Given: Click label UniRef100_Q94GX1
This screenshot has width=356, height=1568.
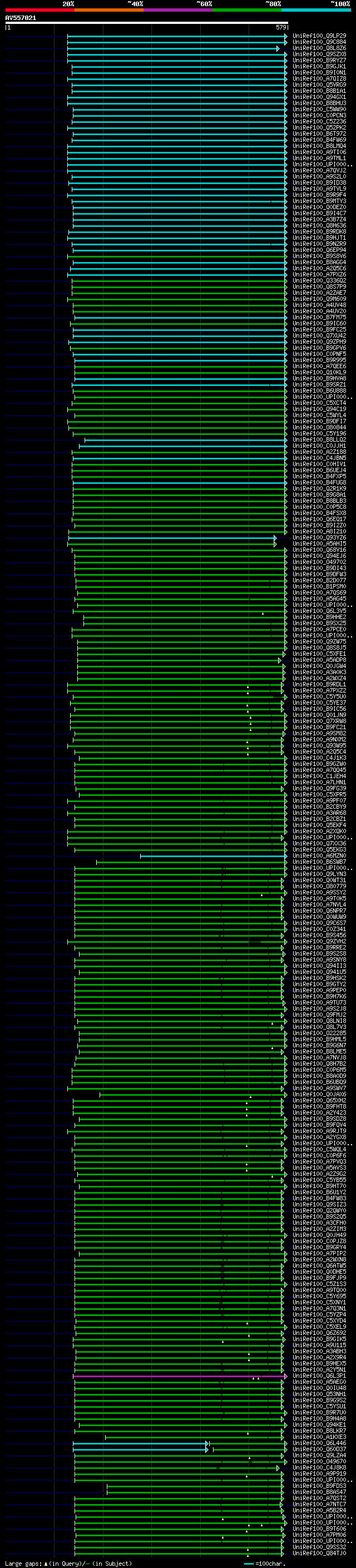Looking at the screenshot, I should 319,97.
